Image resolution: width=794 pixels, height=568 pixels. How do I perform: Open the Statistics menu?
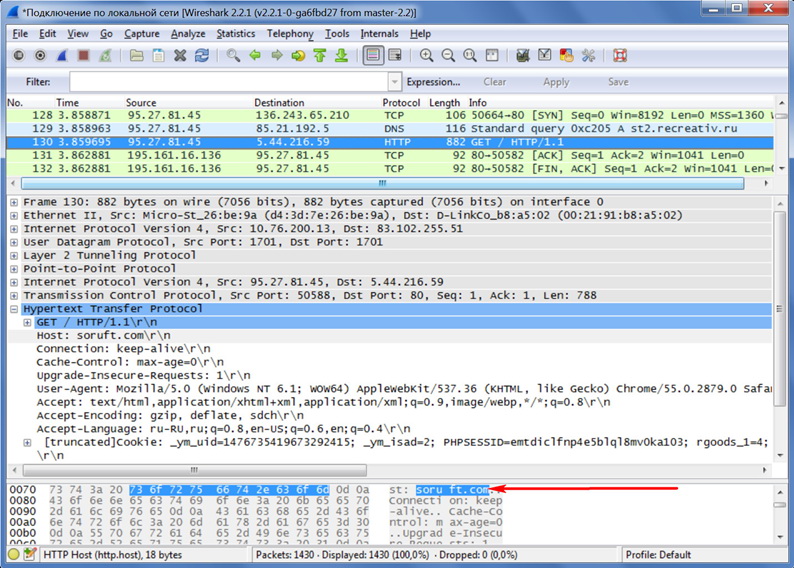click(235, 33)
